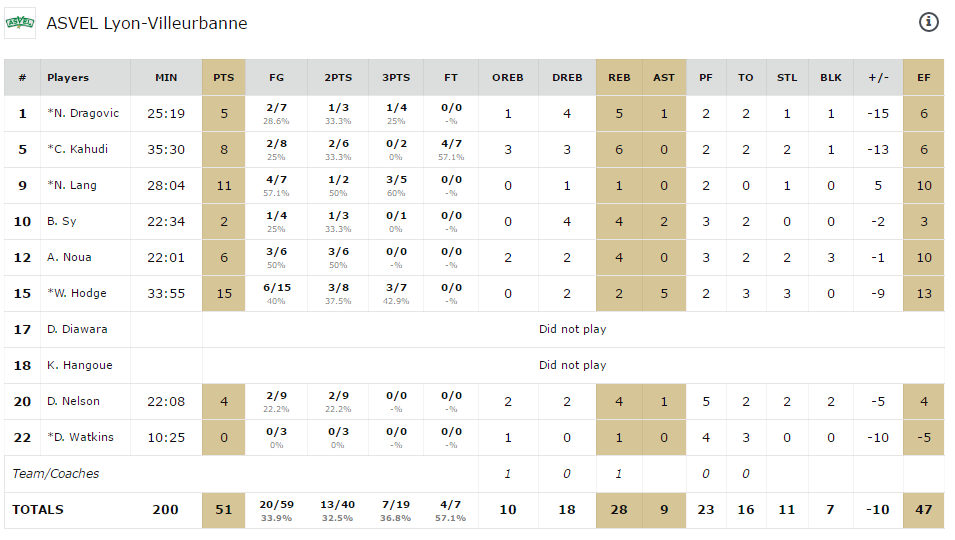Click the REB column header
This screenshot has width=955, height=540.
[619, 78]
